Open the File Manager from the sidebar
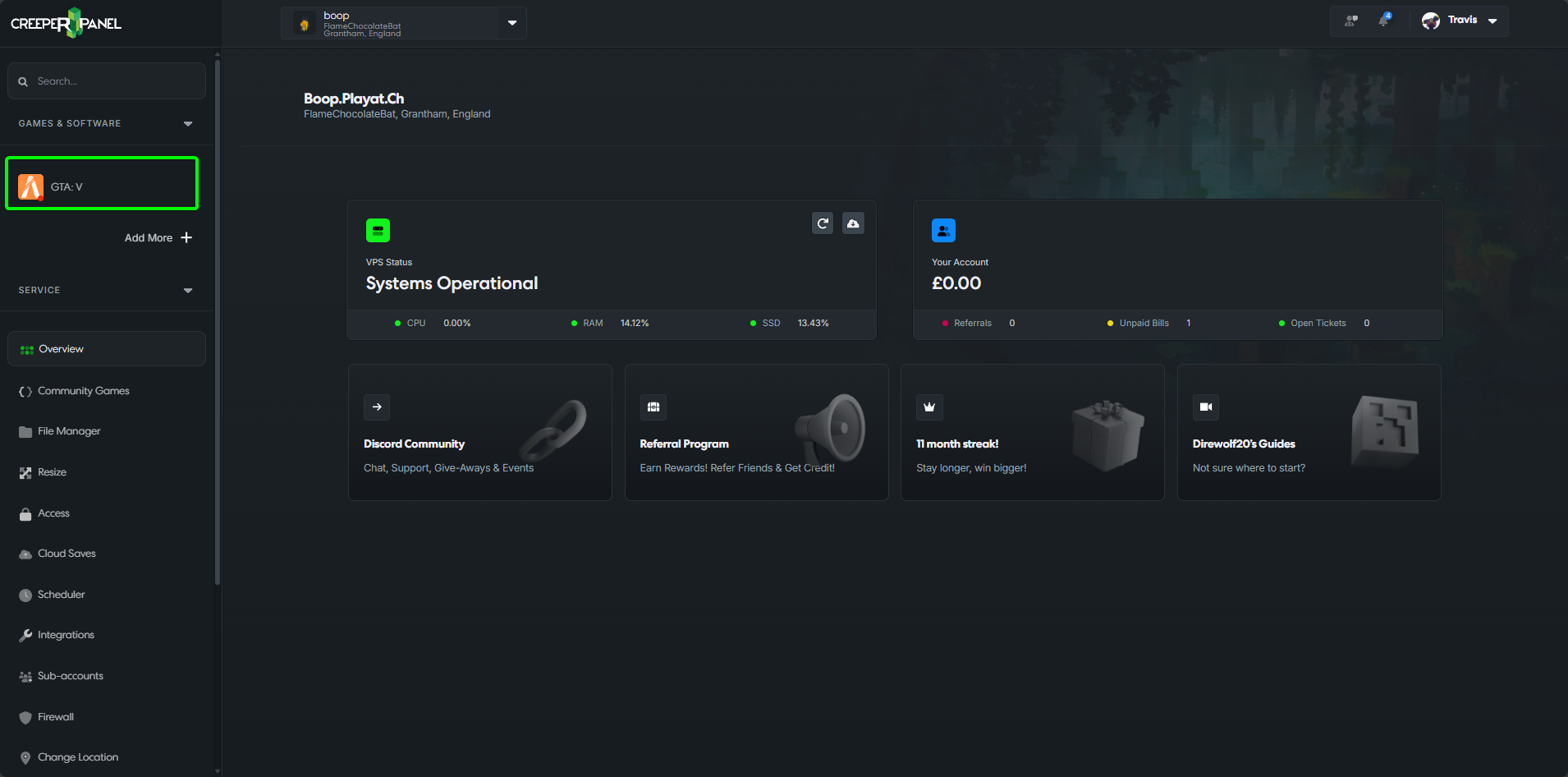Screen dimensions: 1568x777 [67, 430]
